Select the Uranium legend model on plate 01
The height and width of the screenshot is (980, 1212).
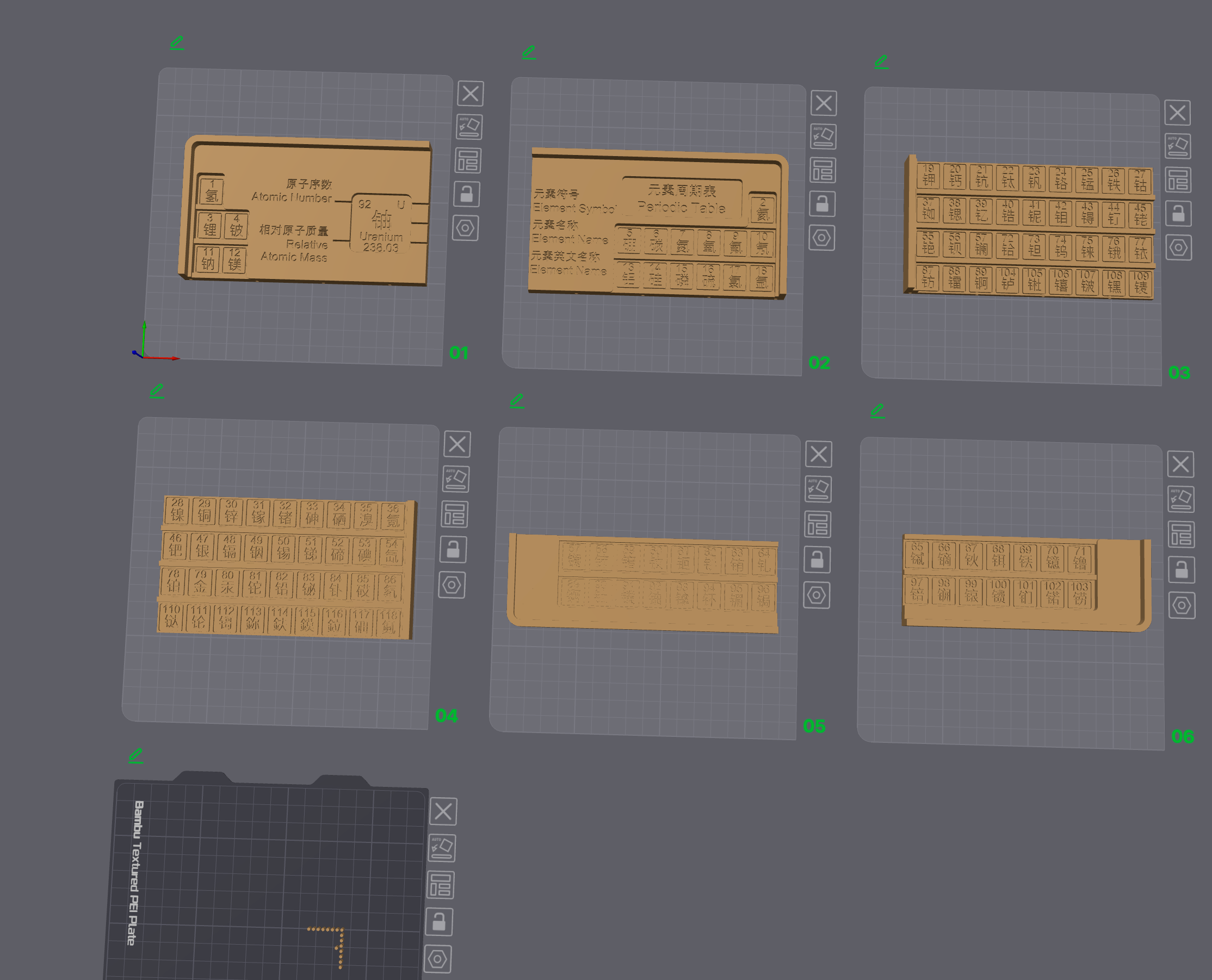[x=305, y=210]
